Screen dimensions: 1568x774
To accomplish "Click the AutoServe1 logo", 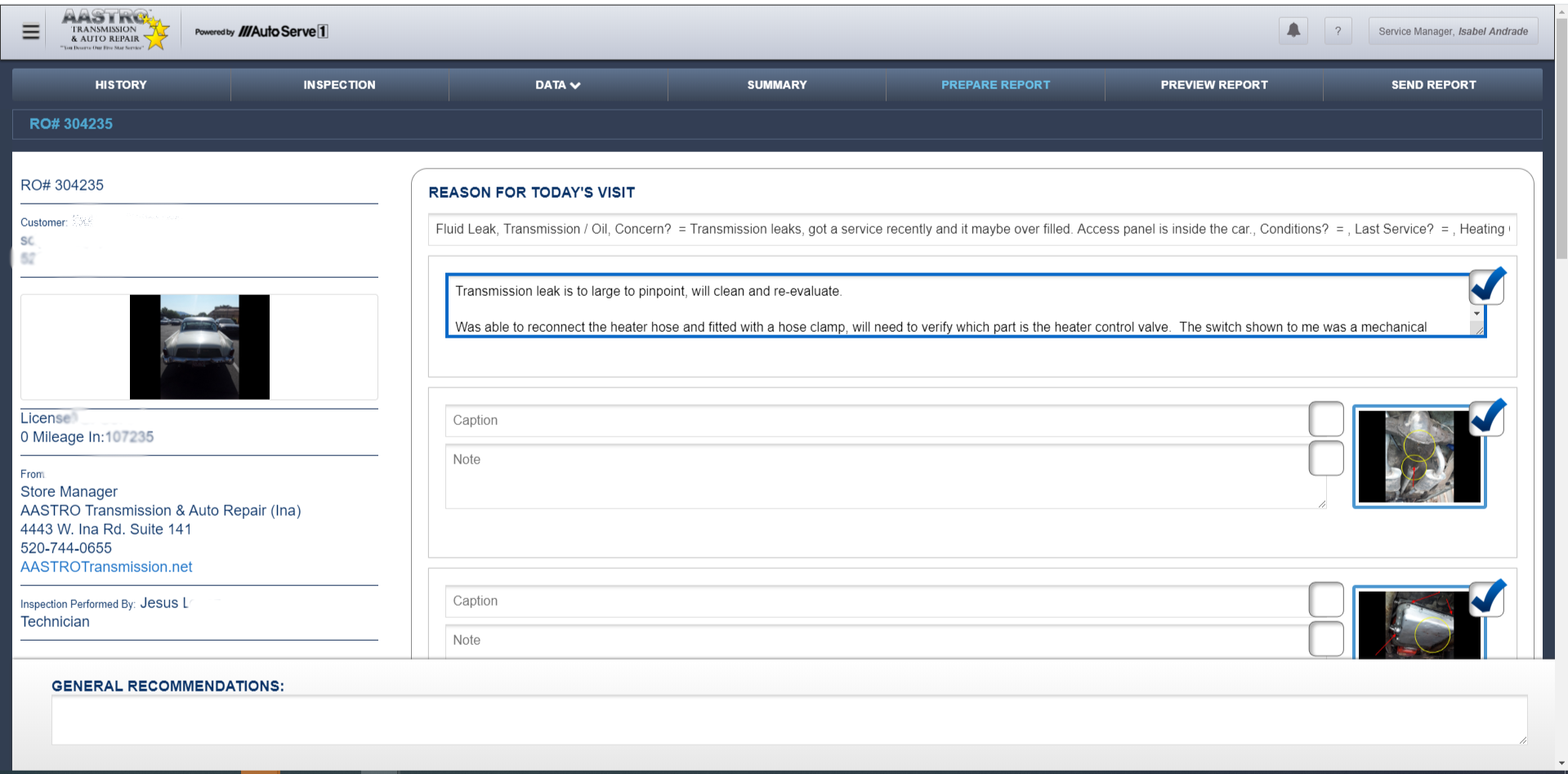I will coord(261,32).
